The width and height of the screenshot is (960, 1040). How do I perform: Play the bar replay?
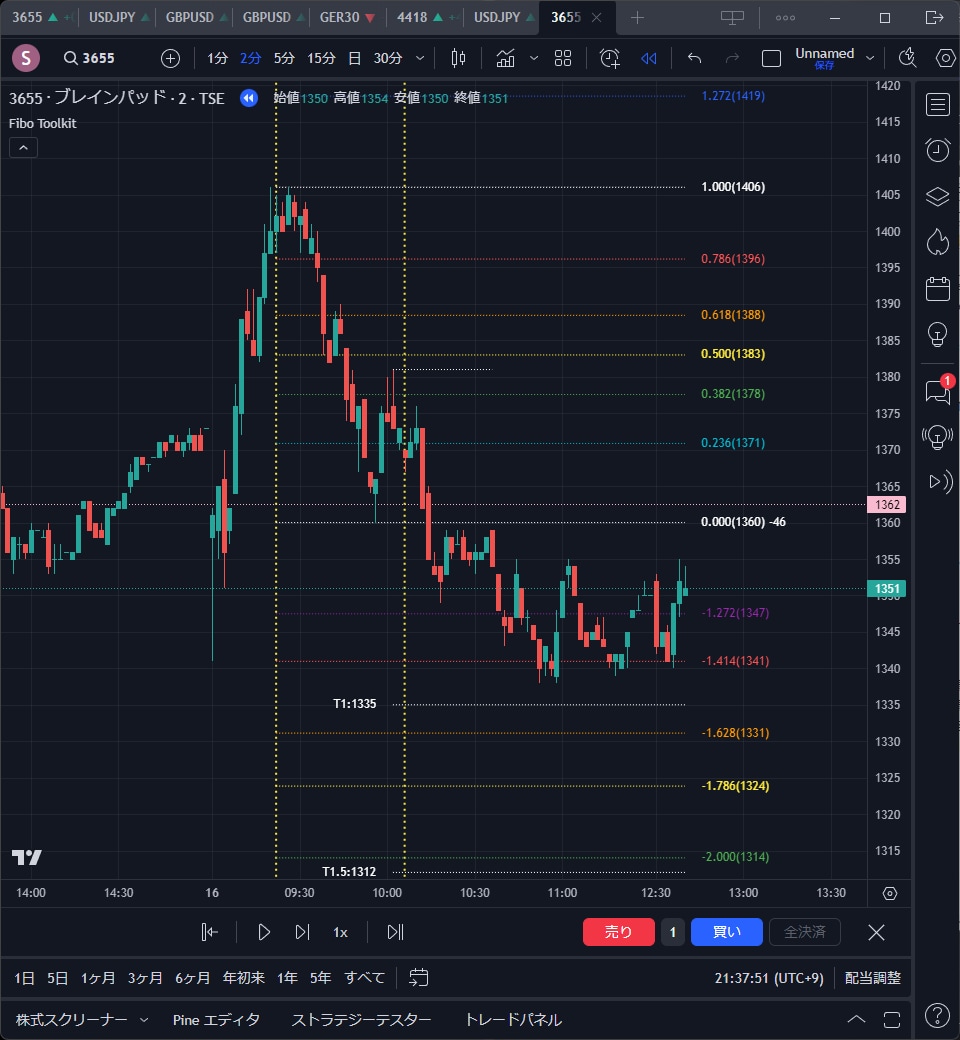coord(263,932)
